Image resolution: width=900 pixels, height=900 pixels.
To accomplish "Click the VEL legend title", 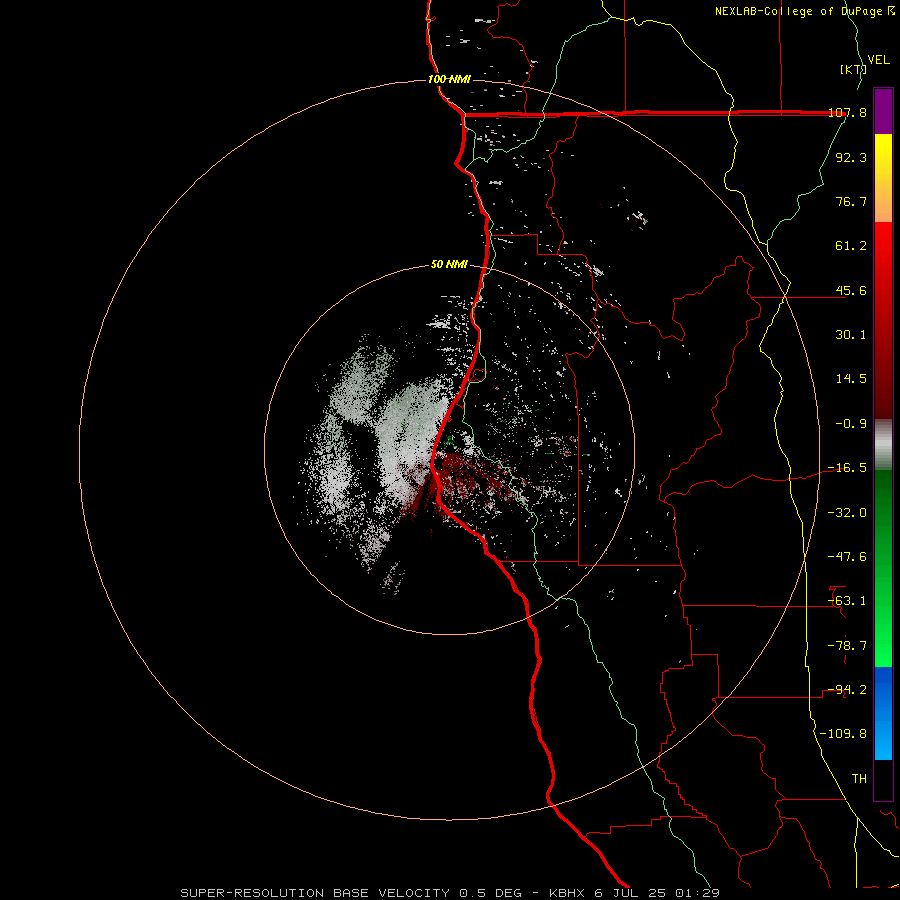I will click(878, 60).
